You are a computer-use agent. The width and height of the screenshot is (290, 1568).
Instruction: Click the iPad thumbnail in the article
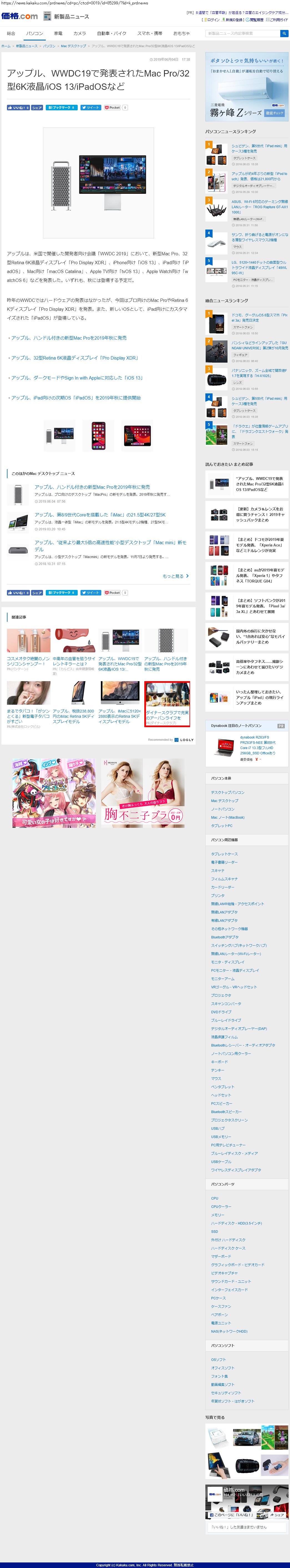click(137, 435)
